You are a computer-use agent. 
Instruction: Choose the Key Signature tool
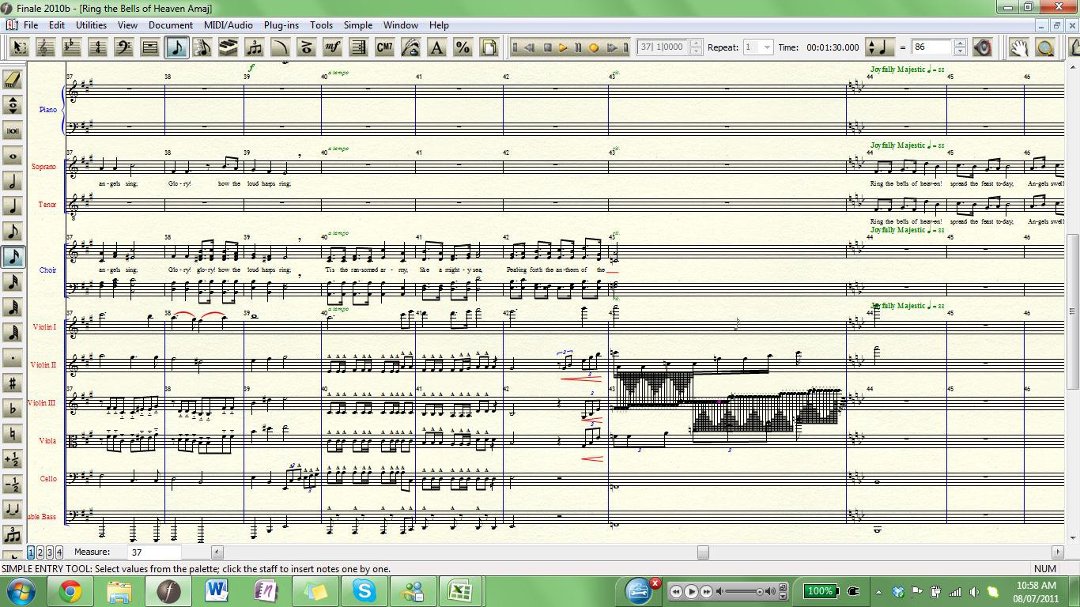coord(72,48)
